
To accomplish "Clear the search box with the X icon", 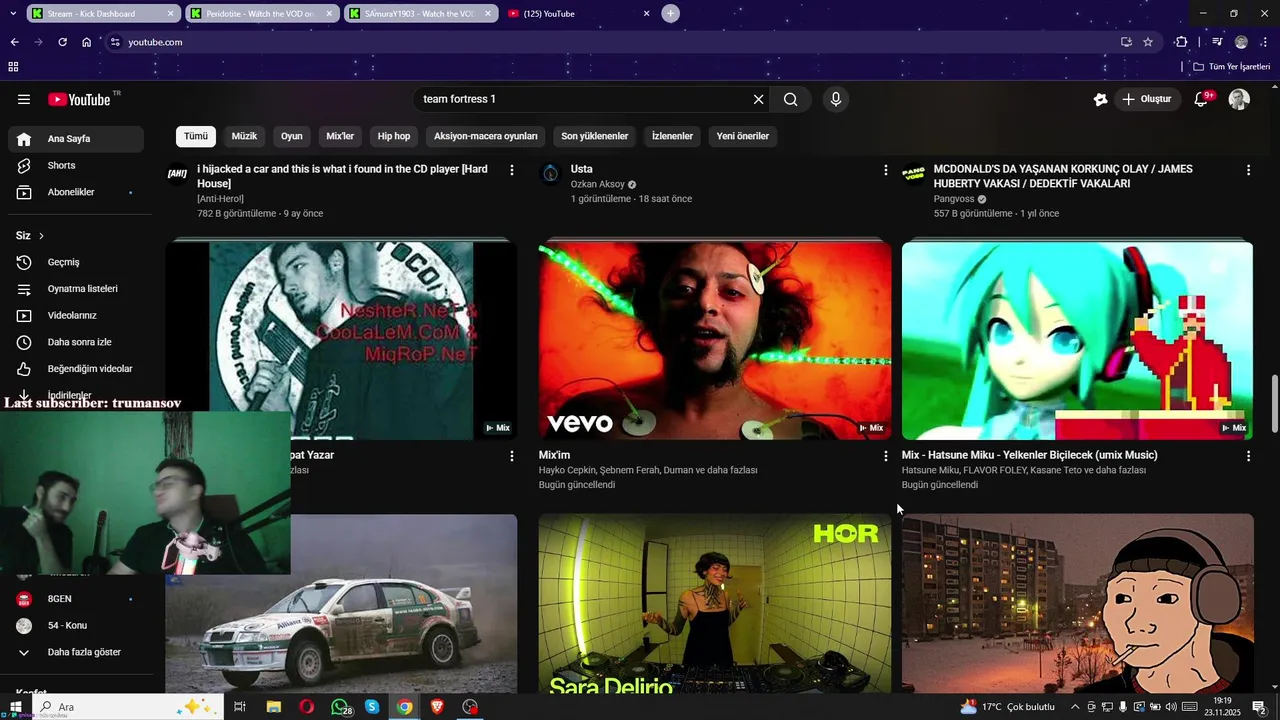I will 758,99.
